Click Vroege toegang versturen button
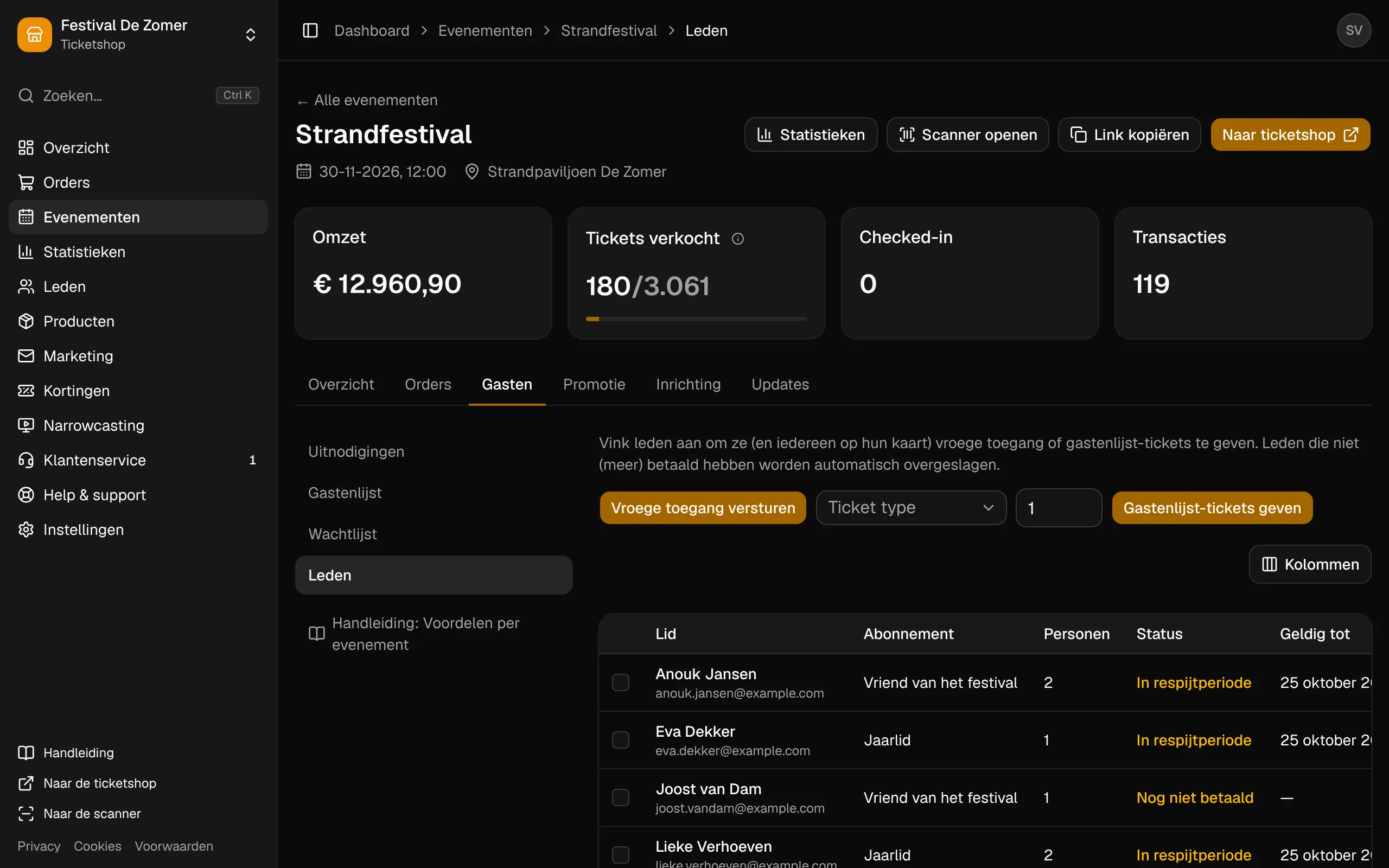The height and width of the screenshot is (868, 1389). click(703, 508)
